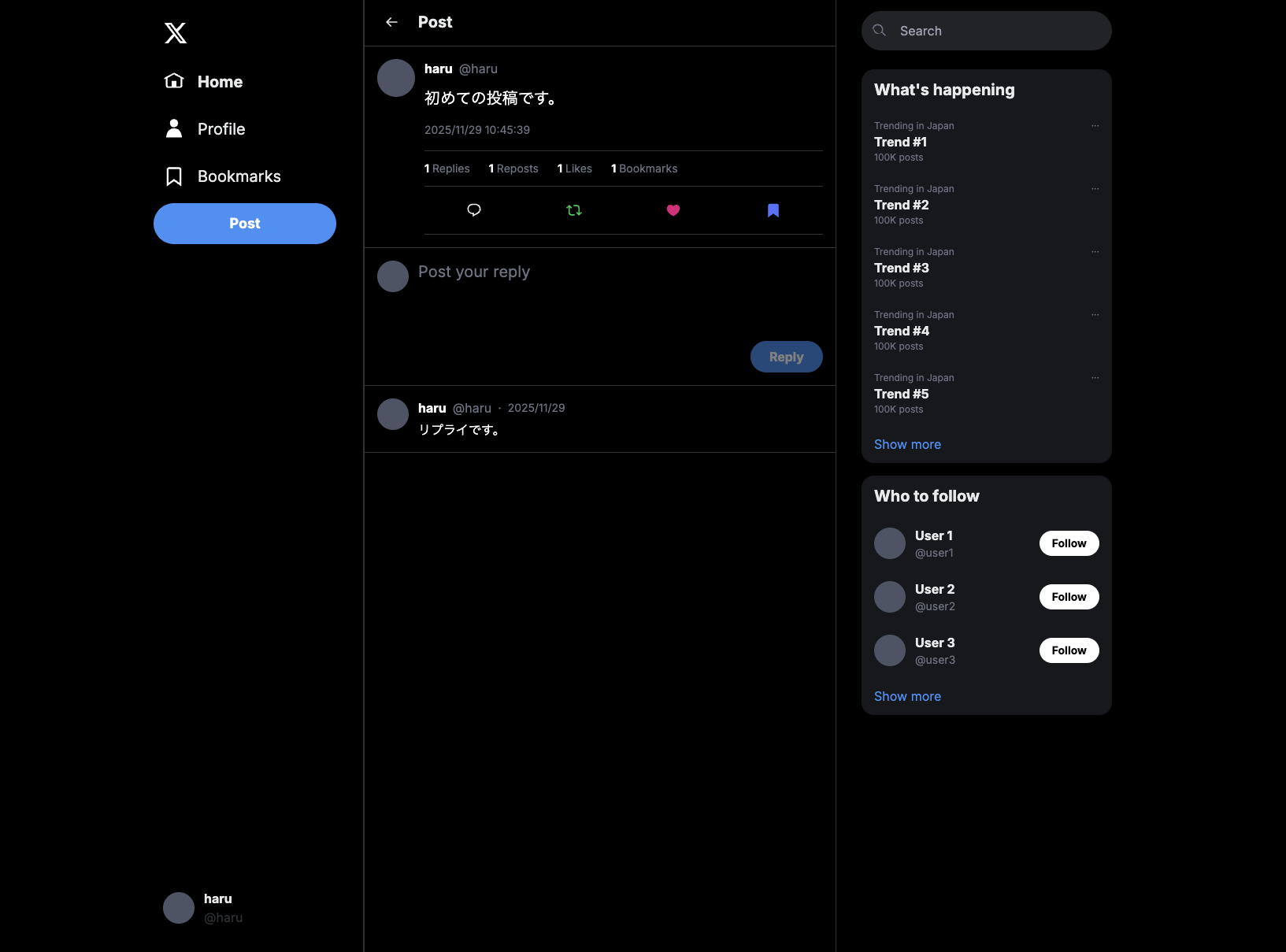
Task: Follow User 3
Action: tap(1069, 650)
